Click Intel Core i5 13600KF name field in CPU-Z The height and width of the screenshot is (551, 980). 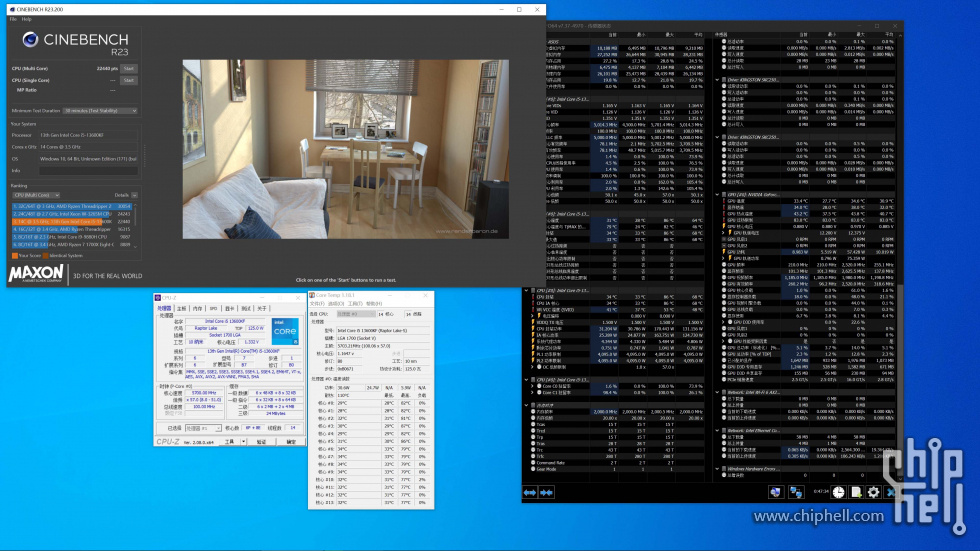pyautogui.click(x=225, y=321)
